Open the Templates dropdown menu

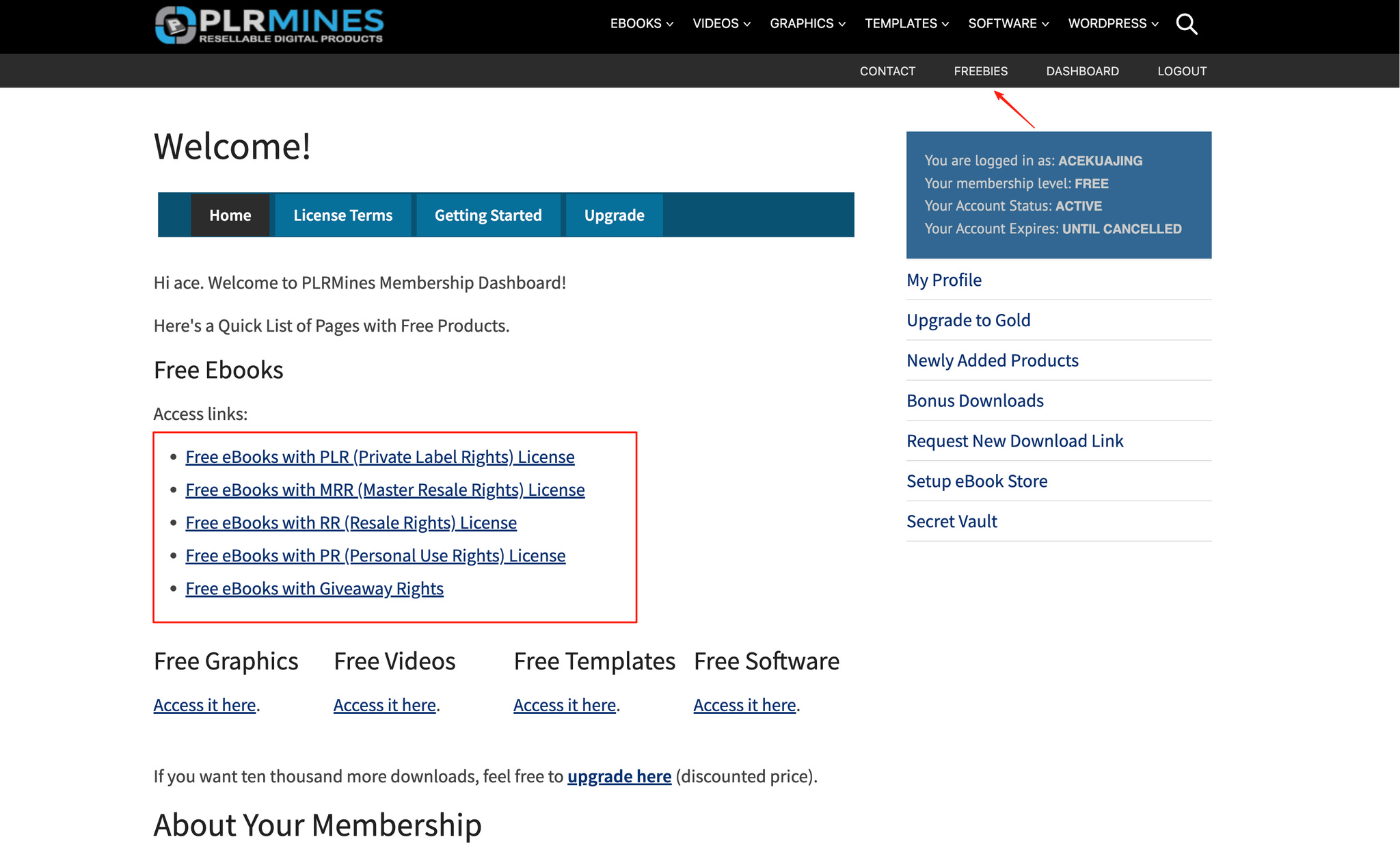click(x=906, y=24)
